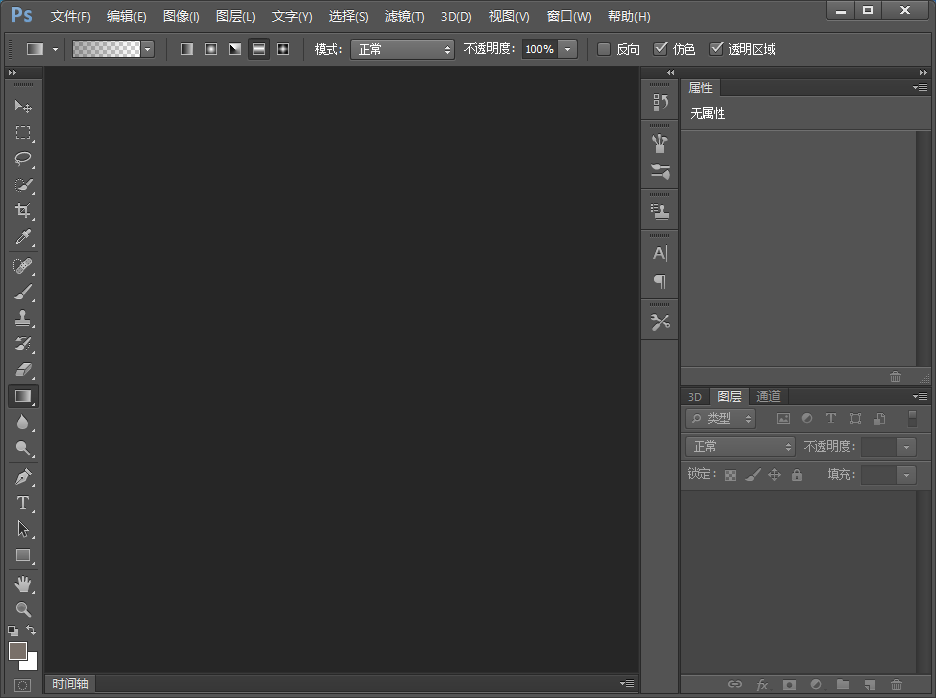Open the Character panel icon
This screenshot has height=698, width=936.
(659, 253)
